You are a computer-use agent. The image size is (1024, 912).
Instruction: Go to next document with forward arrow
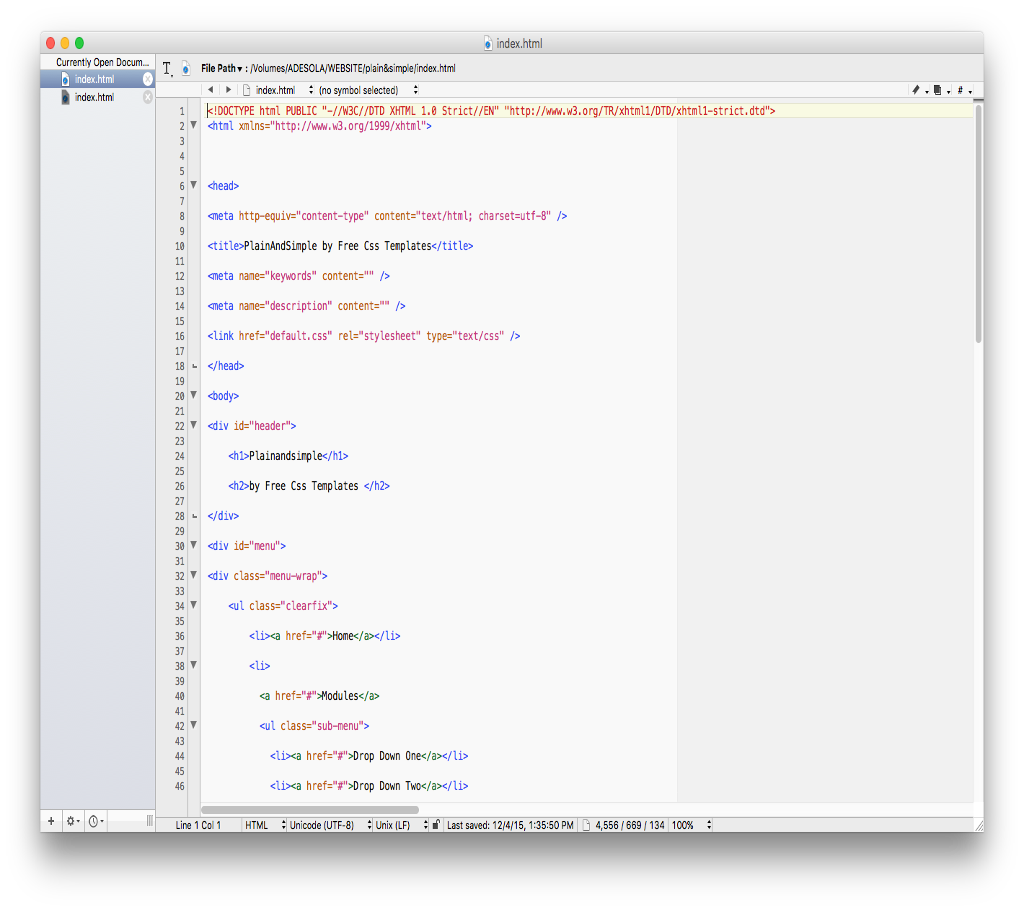(228, 90)
